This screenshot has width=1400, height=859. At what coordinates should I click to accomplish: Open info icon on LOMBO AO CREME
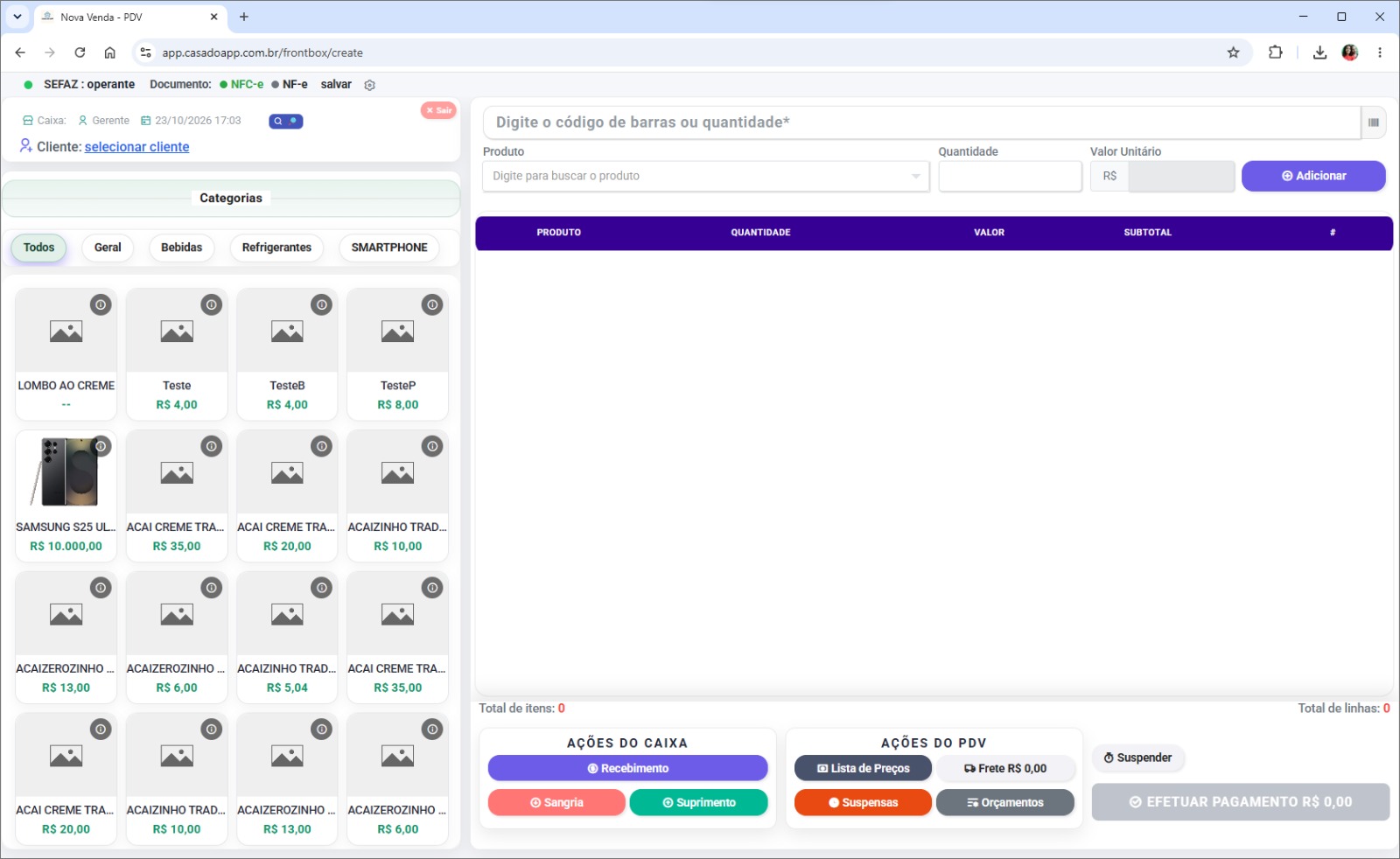point(101,304)
